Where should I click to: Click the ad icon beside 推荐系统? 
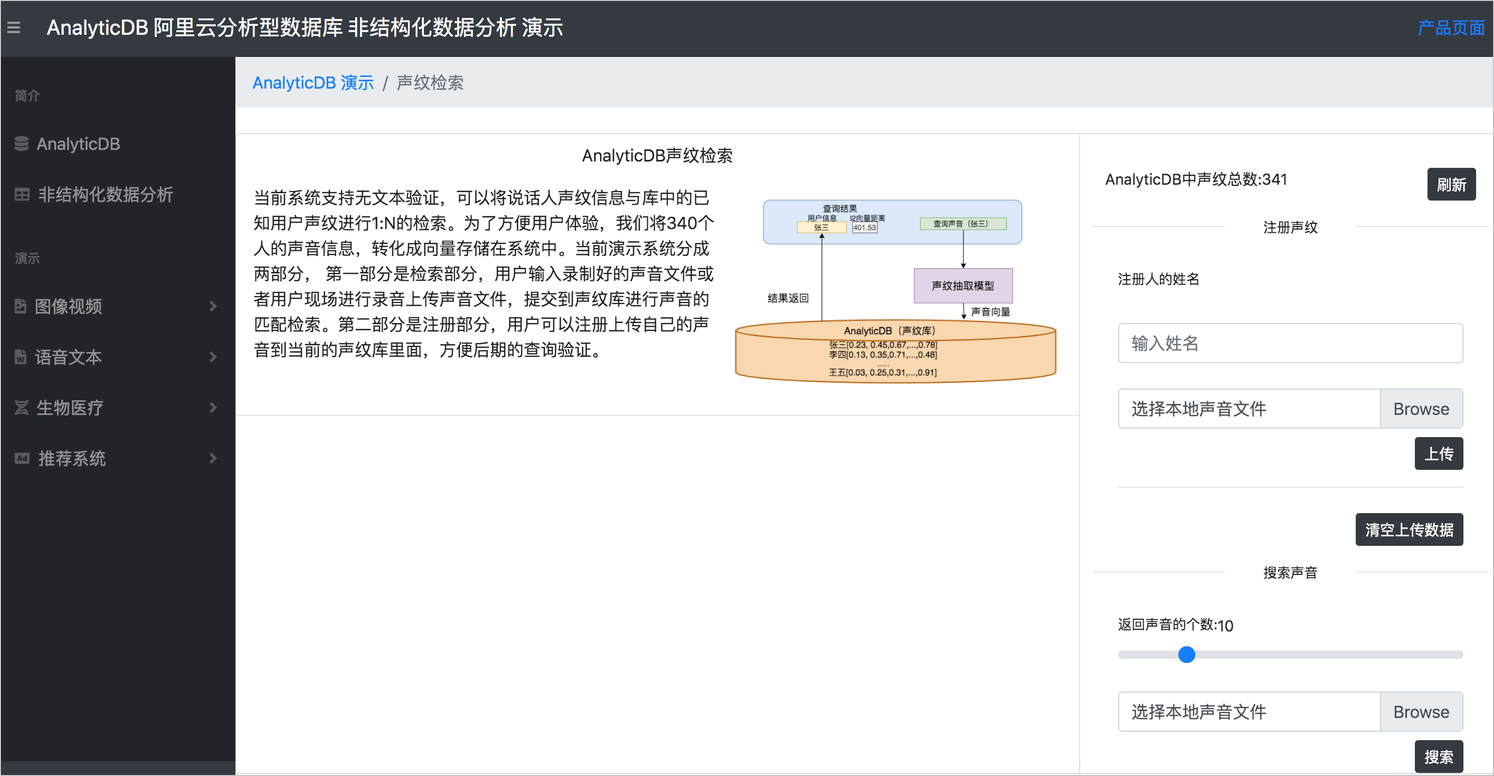22,459
